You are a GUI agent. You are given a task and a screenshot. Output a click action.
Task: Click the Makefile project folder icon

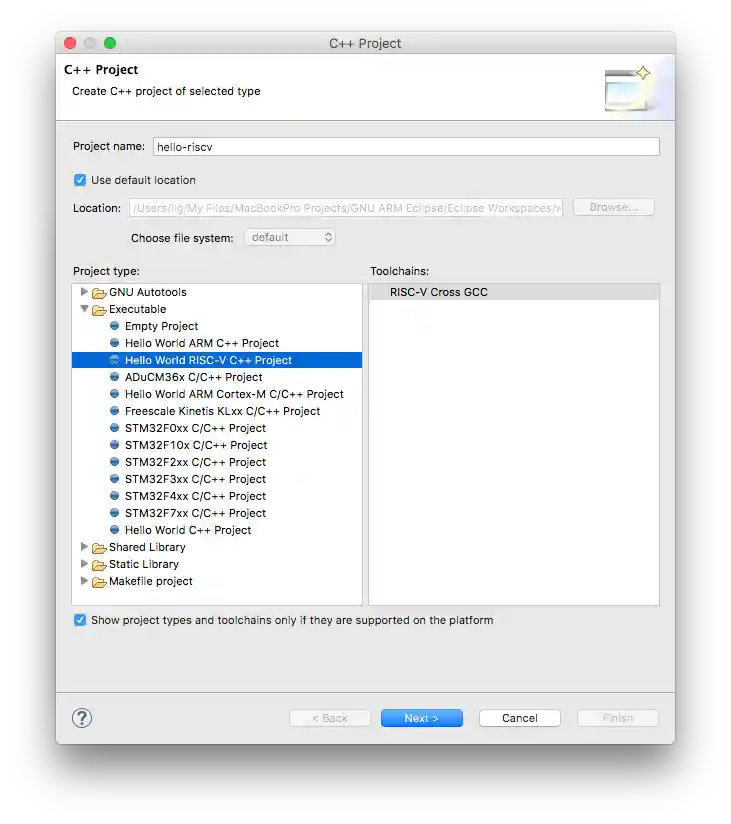pos(99,582)
